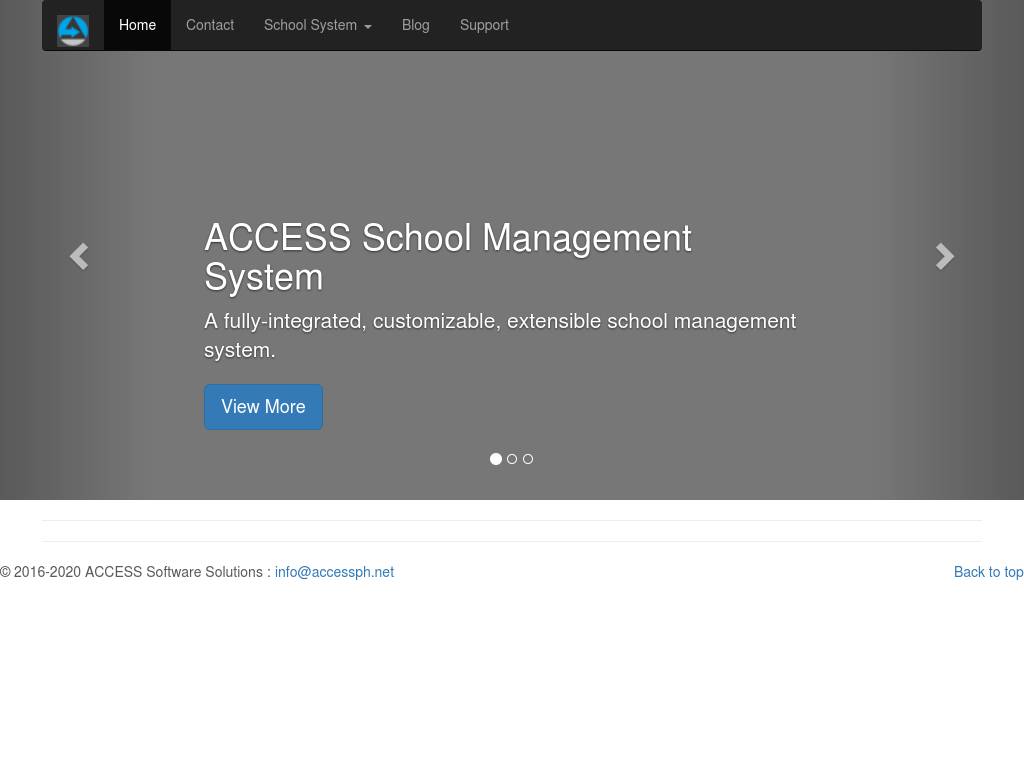Open the info@accessph.net email link
Viewport: 1024px width, 768px height.
[x=334, y=572]
